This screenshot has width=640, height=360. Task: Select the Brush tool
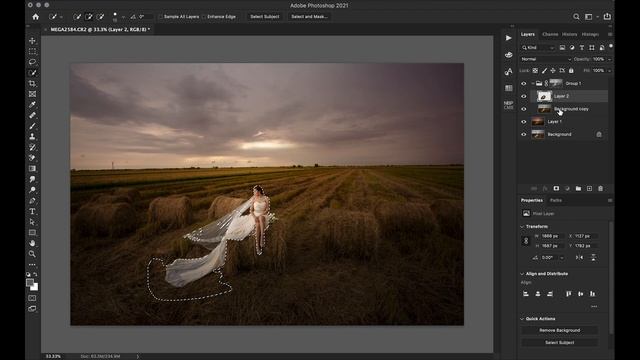(x=32, y=126)
